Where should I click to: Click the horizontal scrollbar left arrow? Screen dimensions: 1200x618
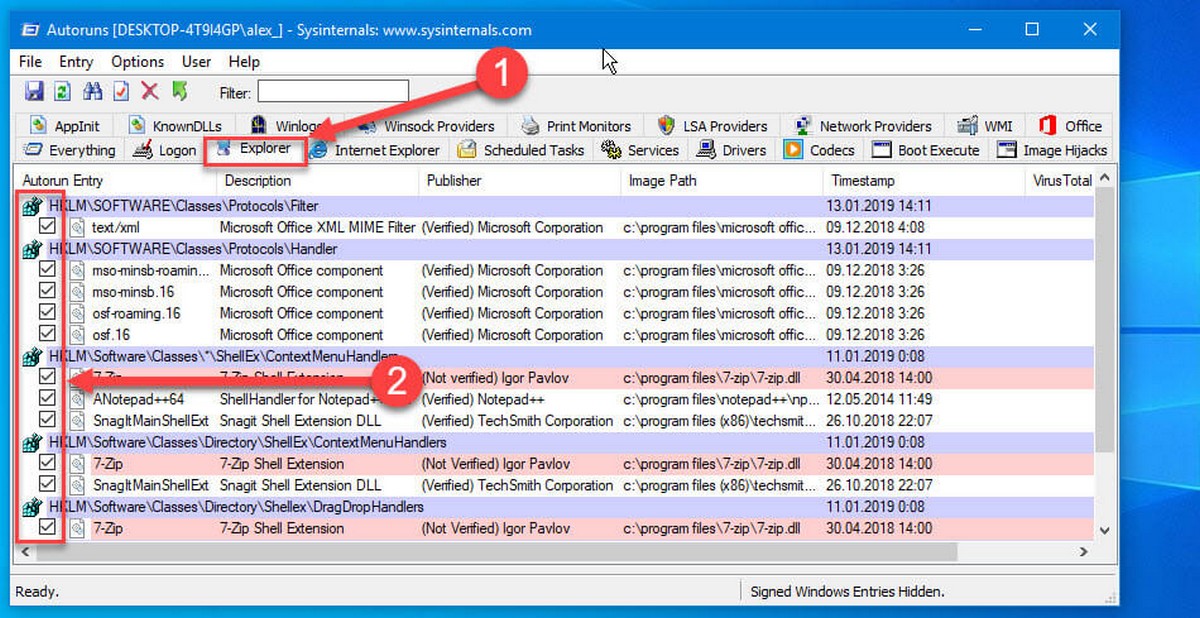[x=25, y=551]
